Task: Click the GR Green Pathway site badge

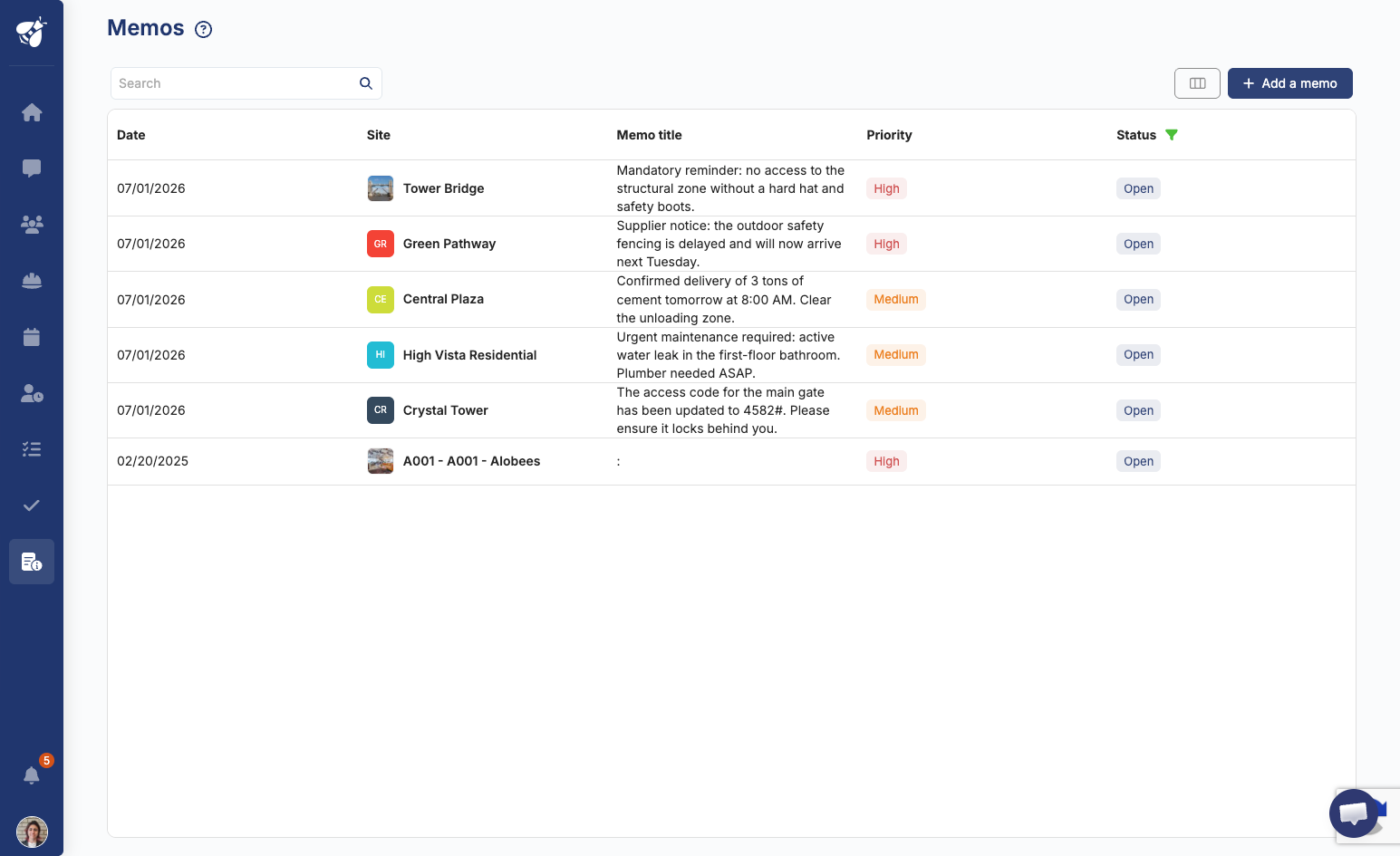Action: pos(381,244)
